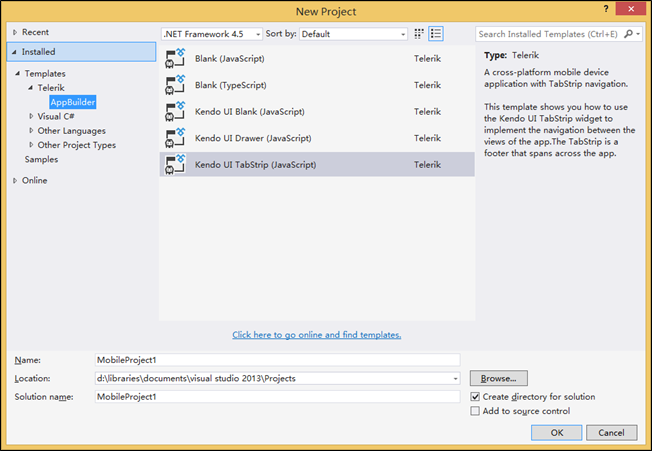Click the Cancel button
The width and height of the screenshot is (652, 451).
(x=611, y=433)
